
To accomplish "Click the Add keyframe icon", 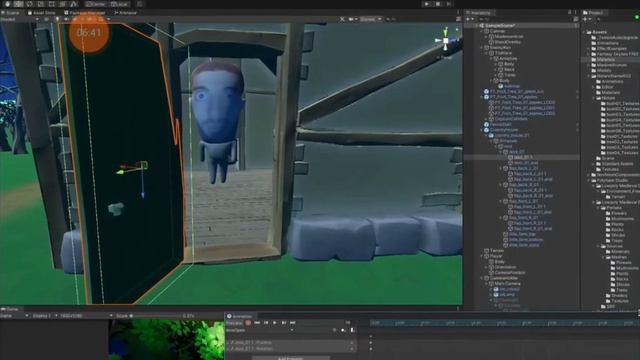I will (x=343, y=330).
